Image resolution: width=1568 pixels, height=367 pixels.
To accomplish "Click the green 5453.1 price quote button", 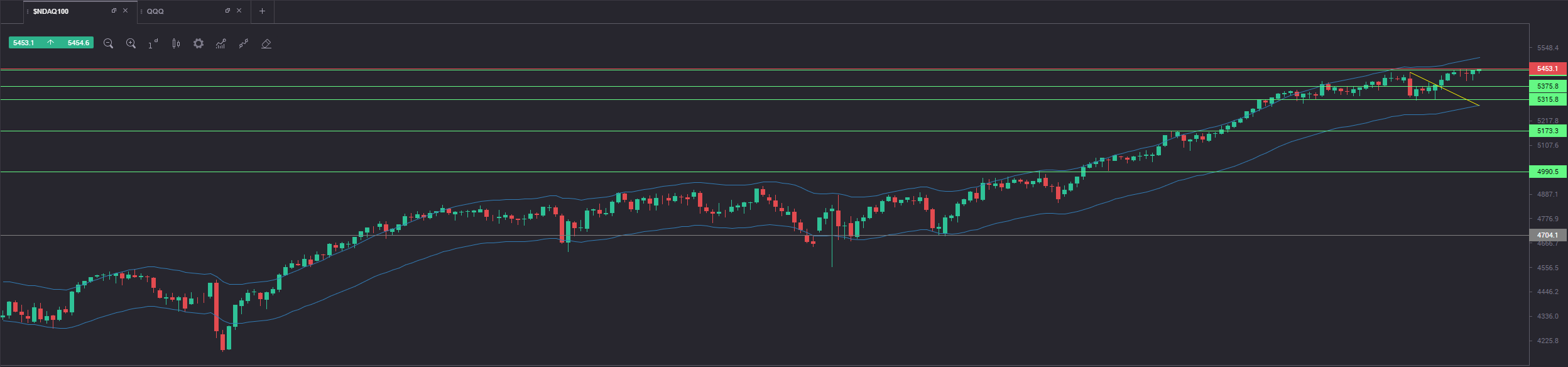I will (x=51, y=43).
